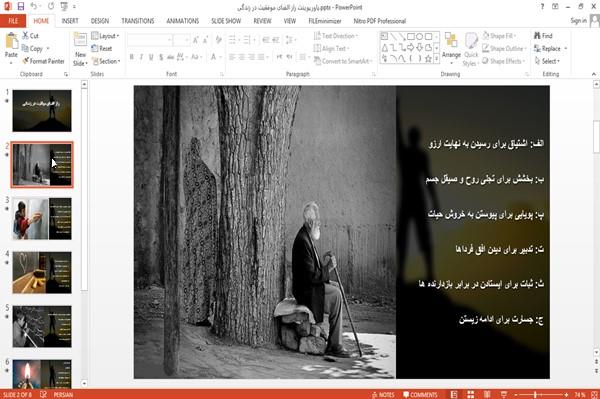This screenshot has height=399, width=600.
Task: Open the Layout dropdown
Action: (105, 36)
